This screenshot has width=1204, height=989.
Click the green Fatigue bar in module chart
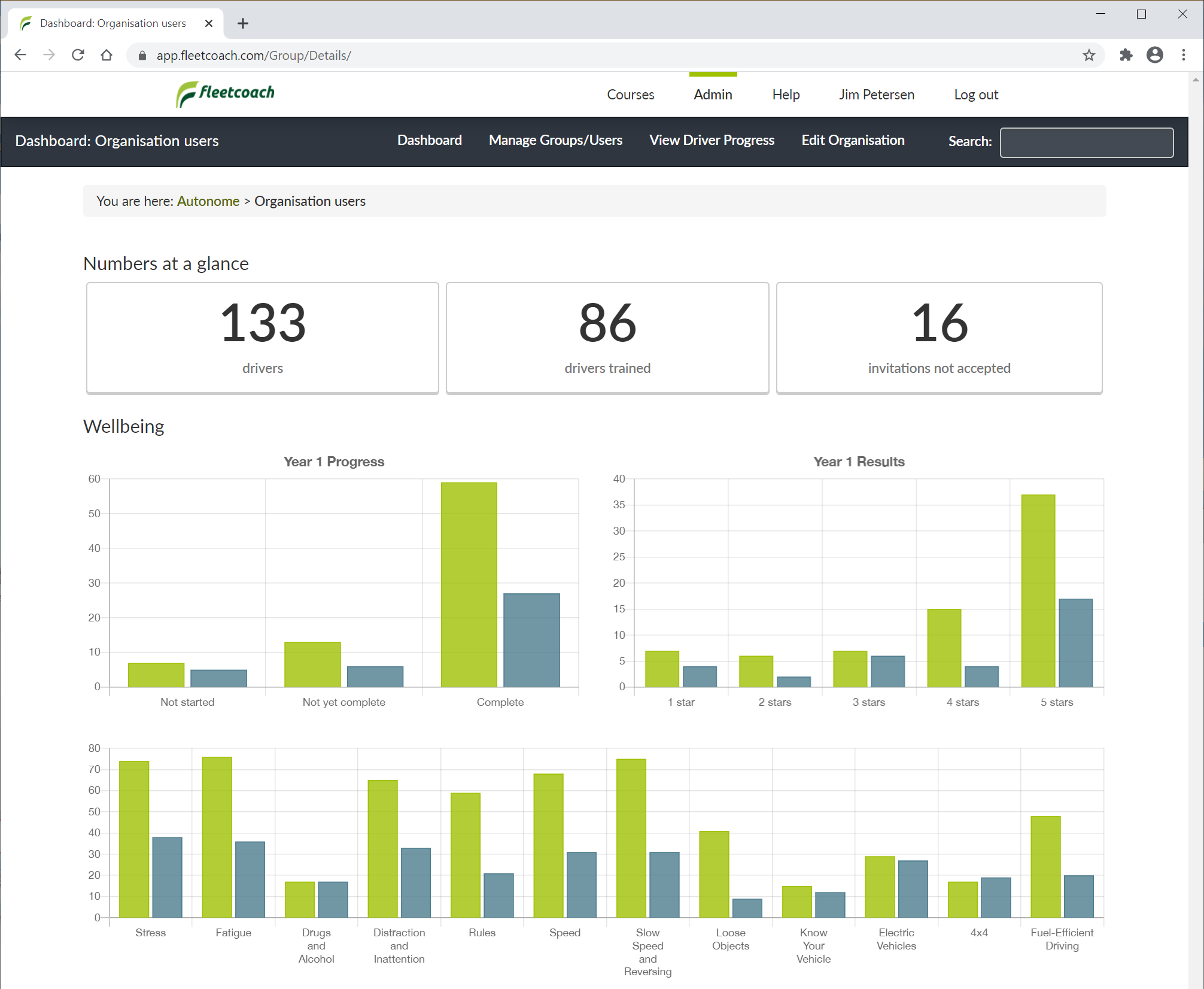217,837
